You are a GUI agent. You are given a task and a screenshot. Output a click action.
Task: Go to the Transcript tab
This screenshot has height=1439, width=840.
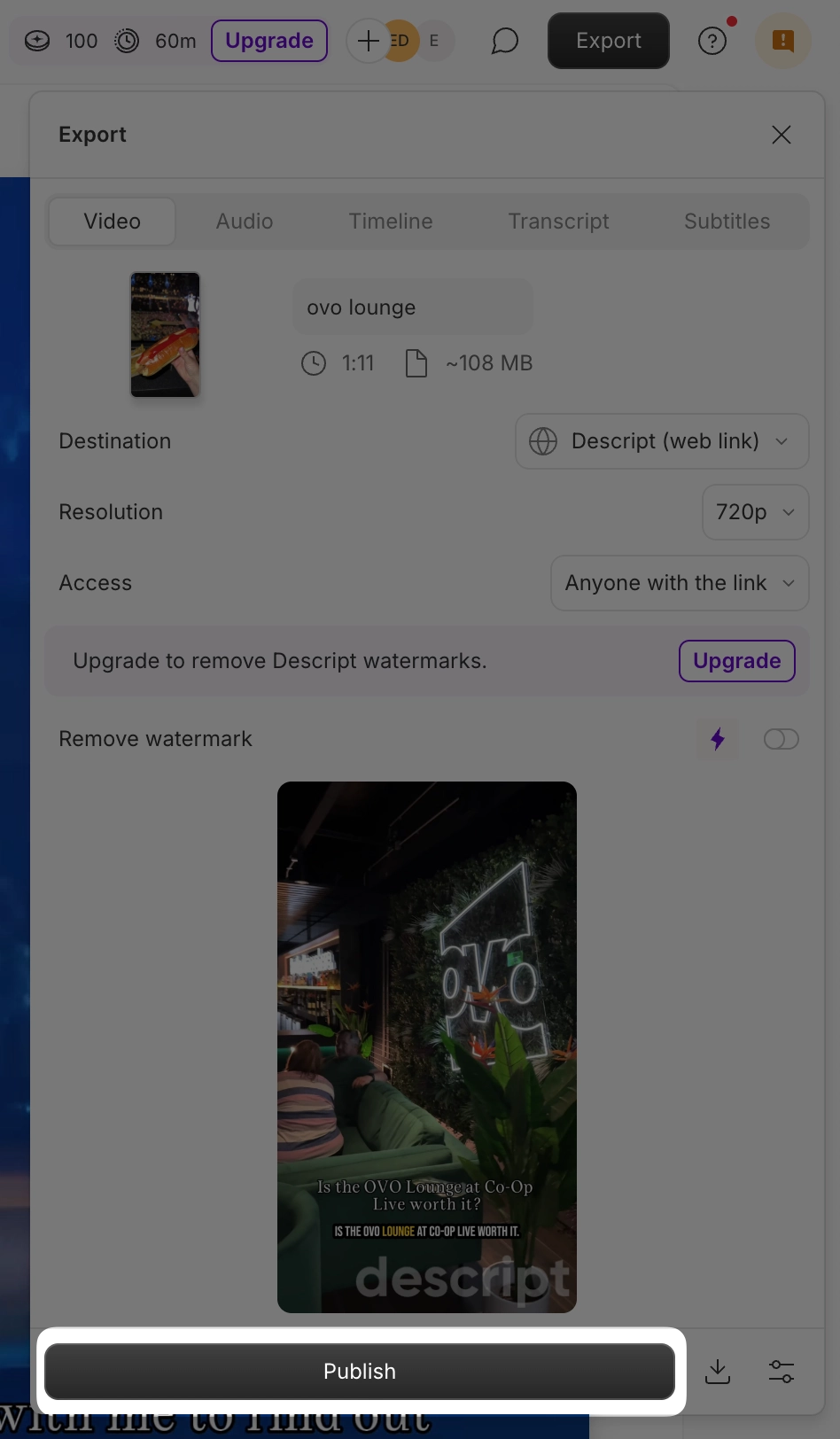(x=559, y=221)
